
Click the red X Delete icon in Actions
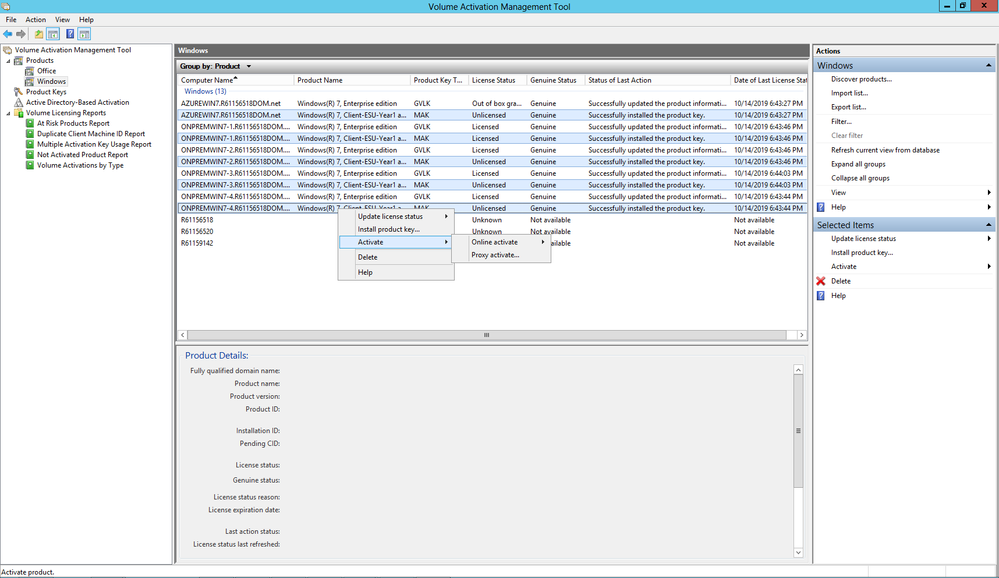tap(821, 281)
